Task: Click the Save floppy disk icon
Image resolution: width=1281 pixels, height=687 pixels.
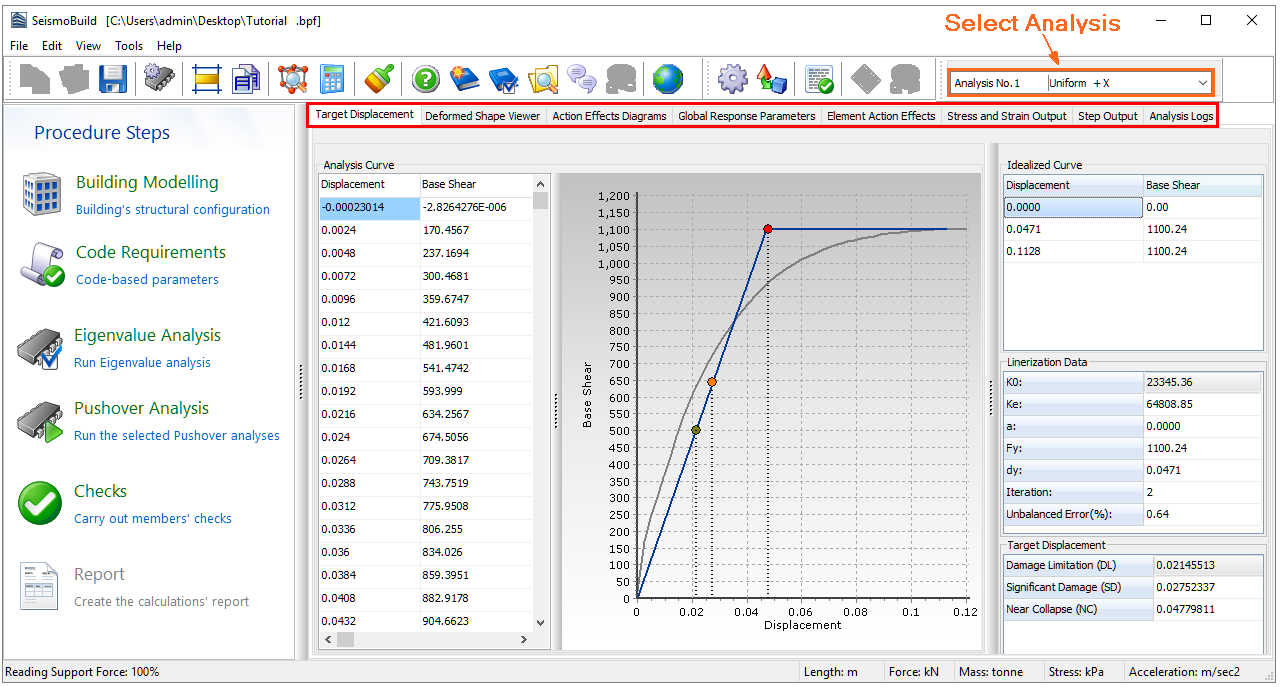Action: point(112,79)
